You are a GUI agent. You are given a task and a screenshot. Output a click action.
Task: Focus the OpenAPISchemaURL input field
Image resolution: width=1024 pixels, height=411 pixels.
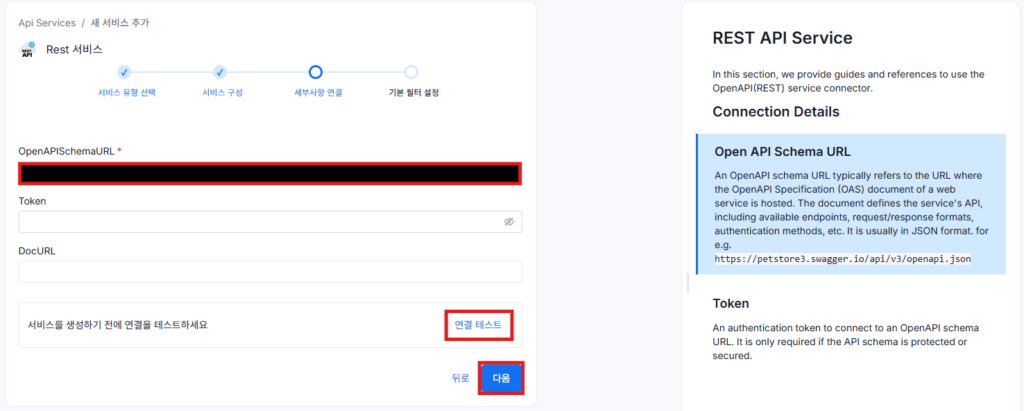click(x=269, y=173)
